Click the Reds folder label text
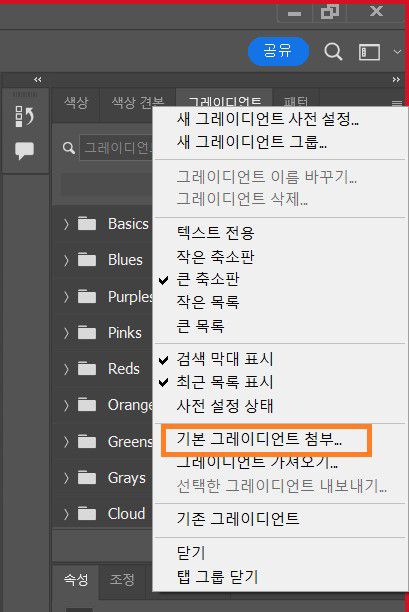The height and width of the screenshot is (612, 409). [124, 369]
